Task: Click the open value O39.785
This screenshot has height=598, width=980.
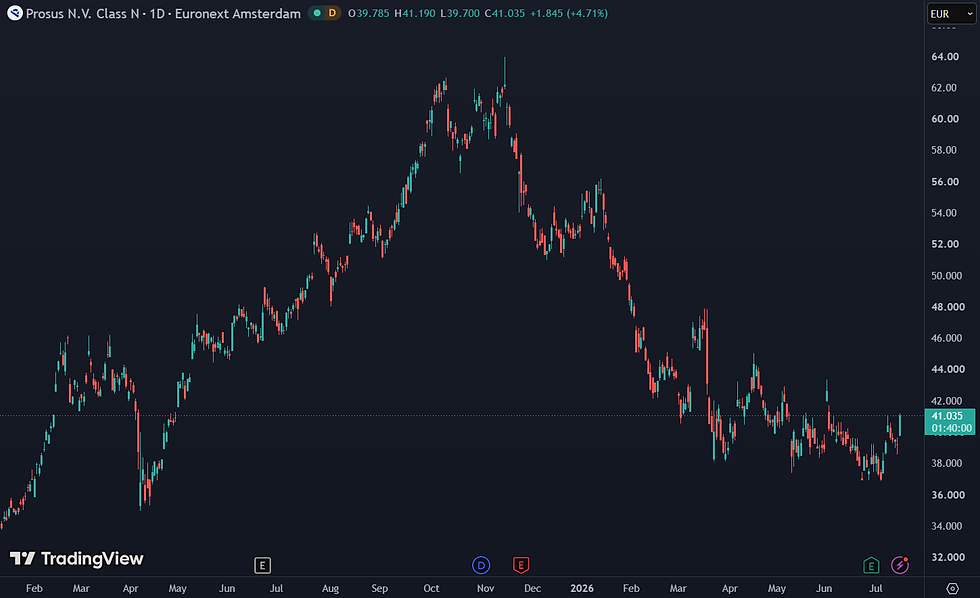Action: click(x=368, y=13)
